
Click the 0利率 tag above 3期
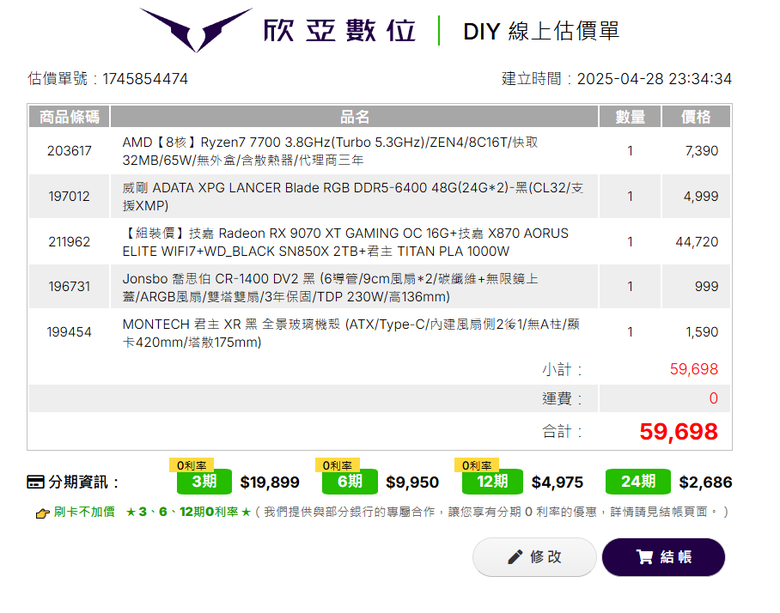point(192,465)
